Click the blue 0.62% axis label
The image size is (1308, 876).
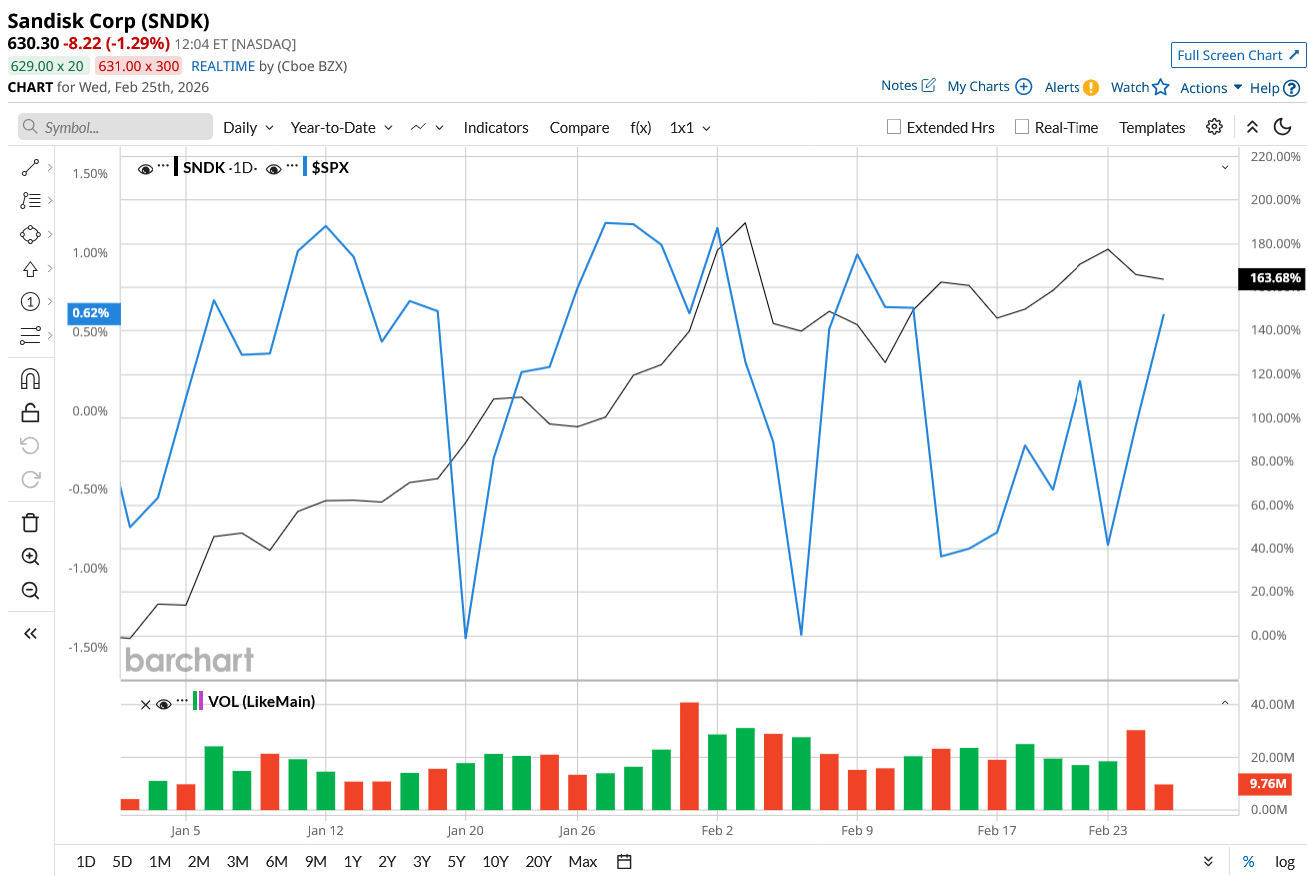point(94,313)
